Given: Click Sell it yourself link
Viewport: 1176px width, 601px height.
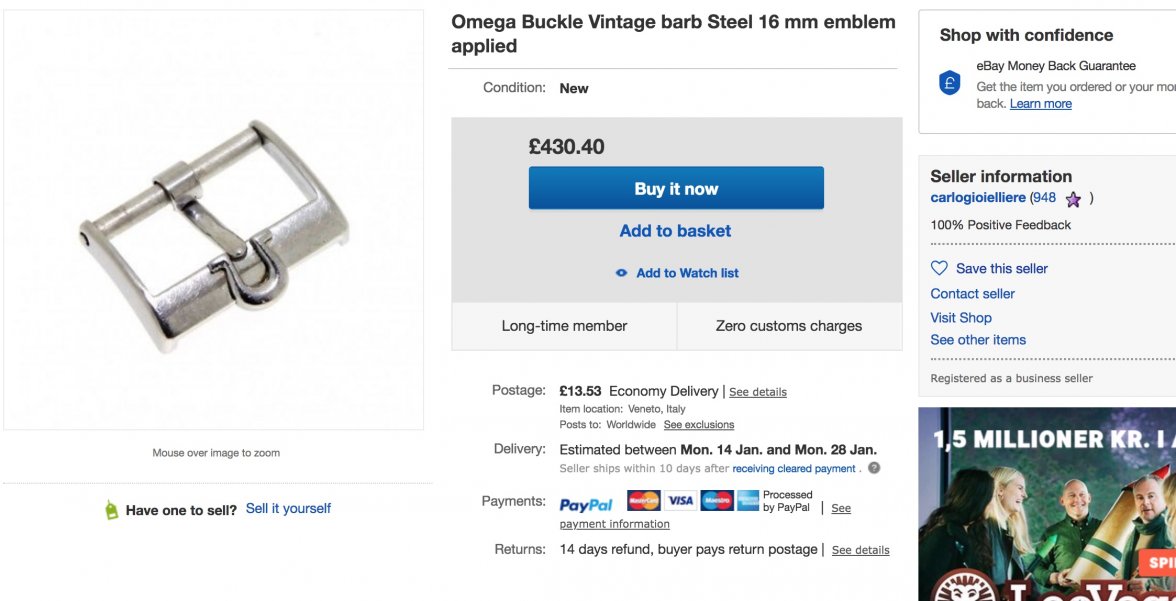Looking at the screenshot, I should (288, 509).
